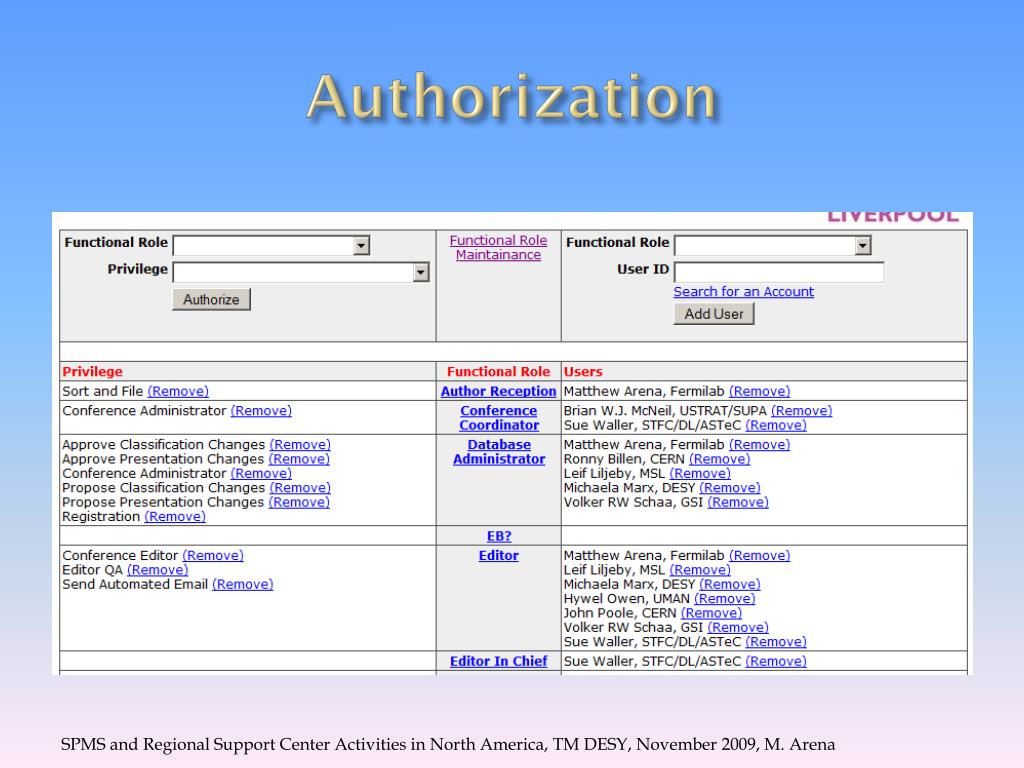The image size is (1024, 768).
Task: Open the Conference Coordinator role link
Action: (499, 418)
